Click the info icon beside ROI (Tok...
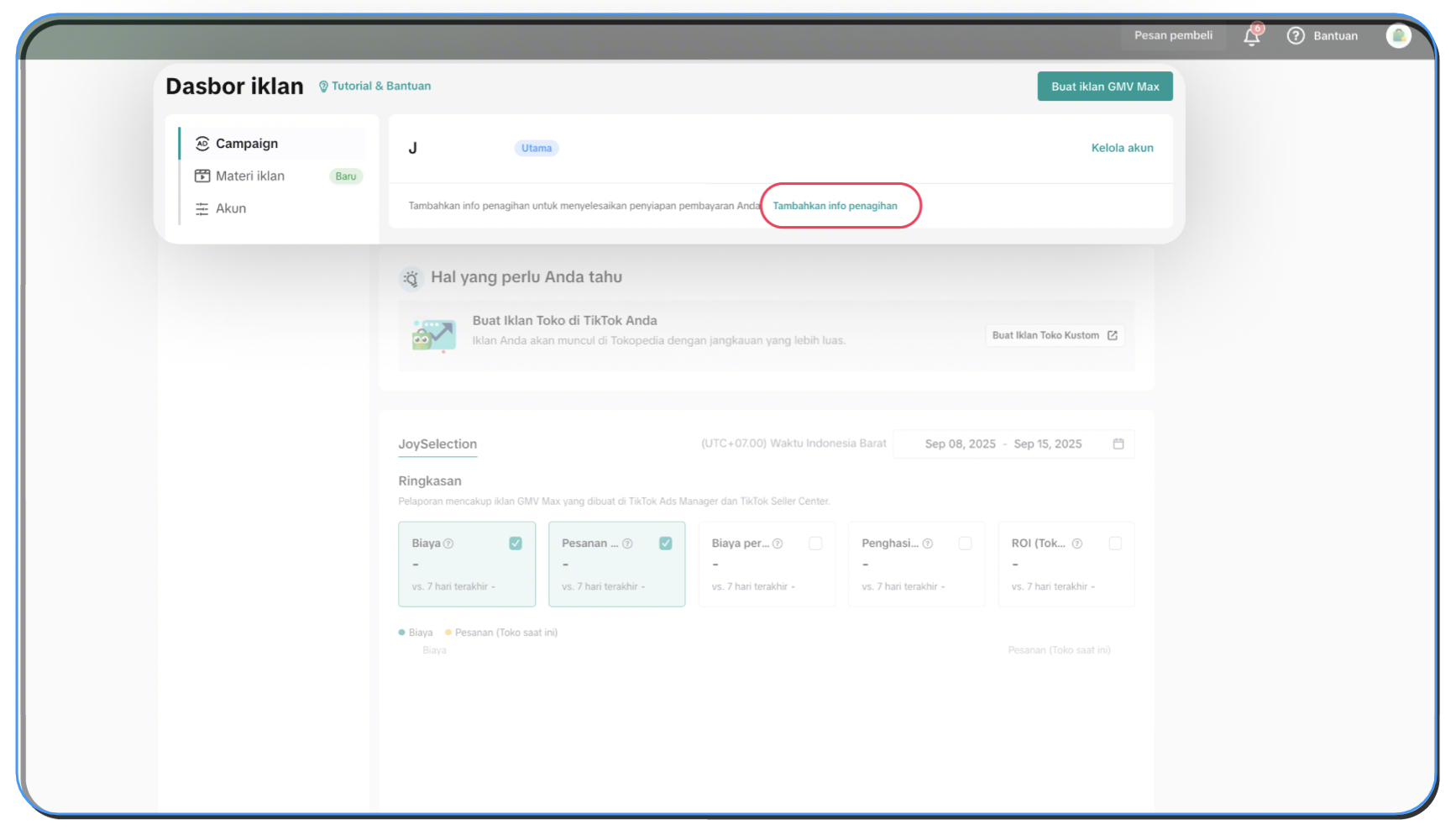Image resolution: width=1456 pixels, height=835 pixels. click(1077, 544)
